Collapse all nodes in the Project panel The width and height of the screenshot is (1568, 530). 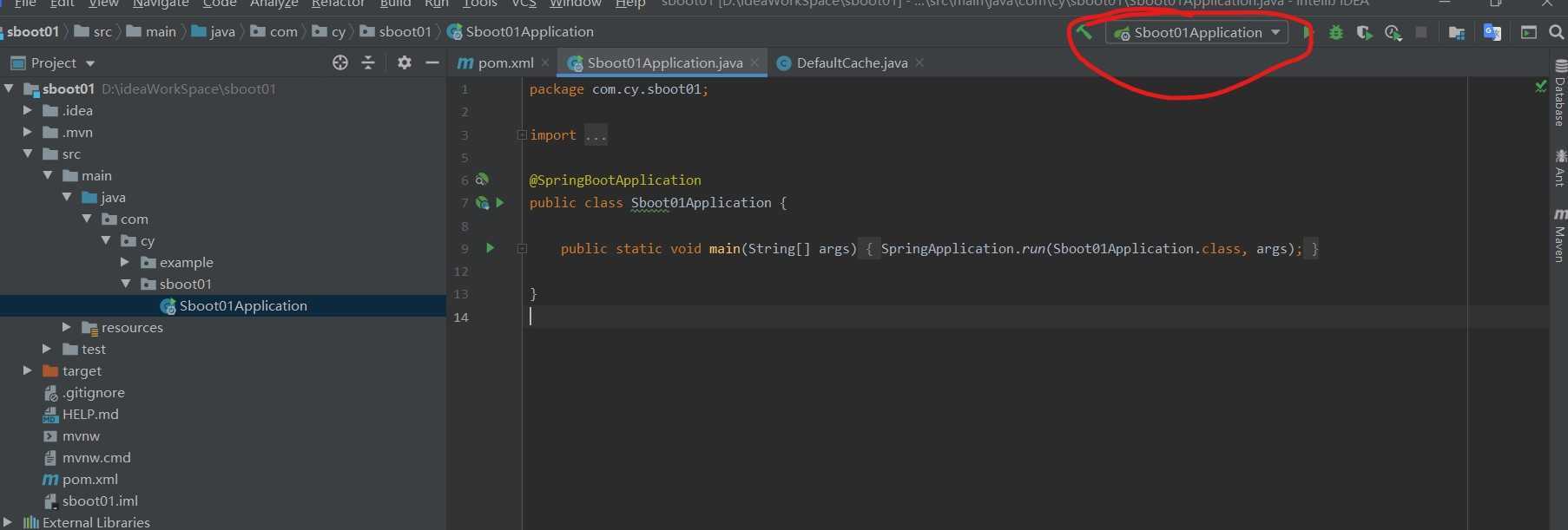pyautogui.click(x=368, y=62)
